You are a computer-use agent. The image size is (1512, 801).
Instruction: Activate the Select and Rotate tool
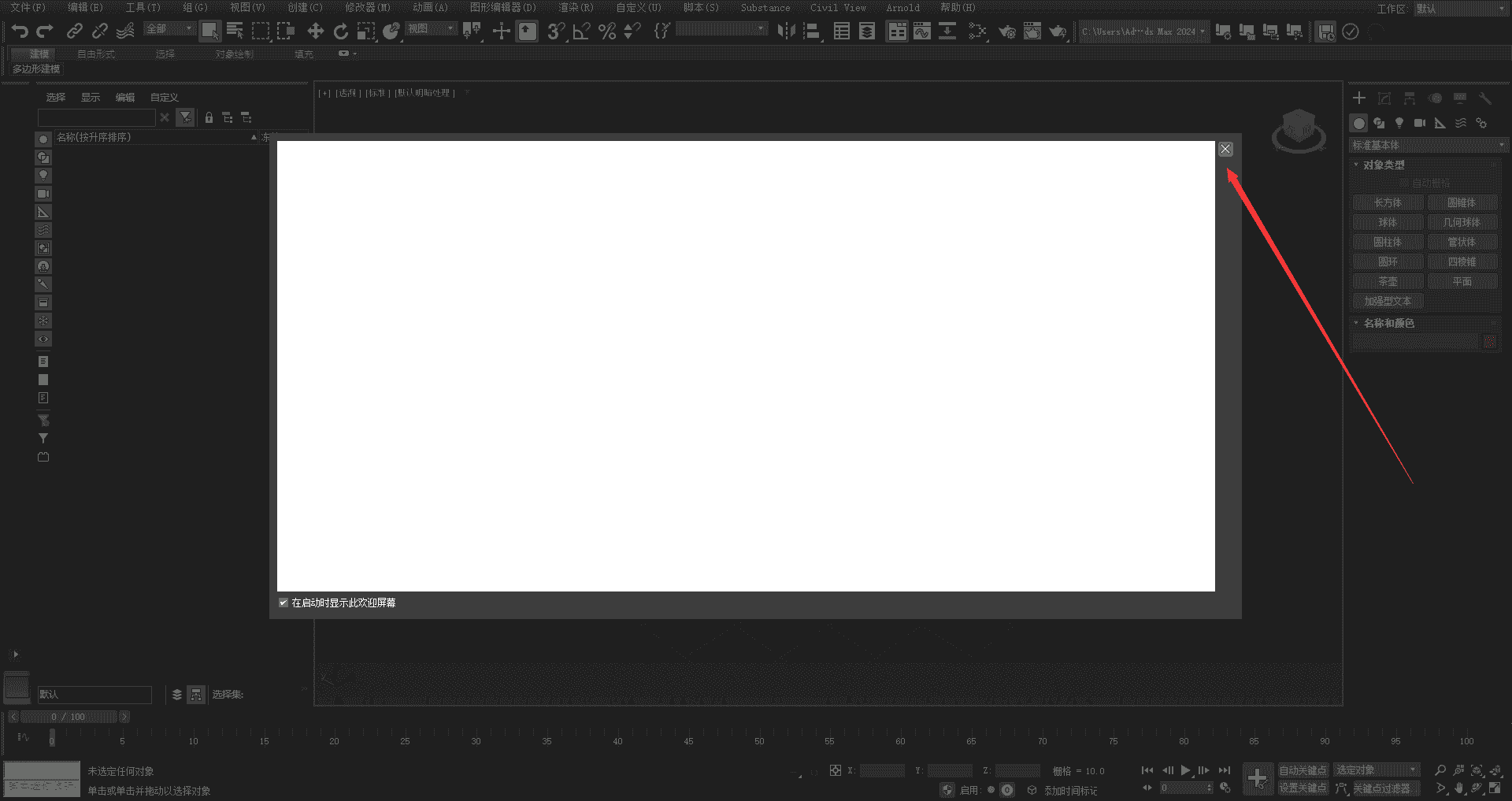[340, 31]
